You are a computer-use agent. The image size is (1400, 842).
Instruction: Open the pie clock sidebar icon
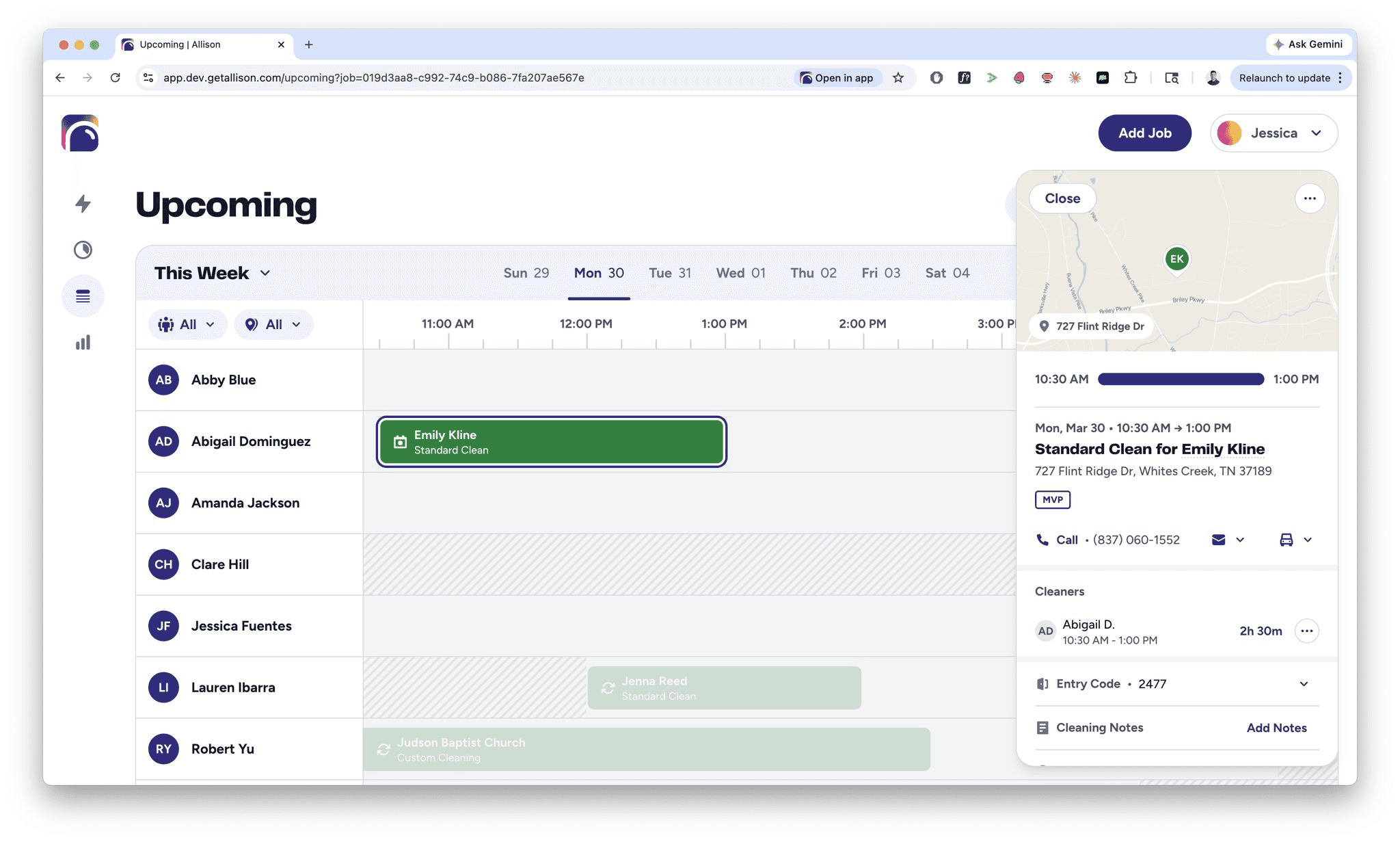point(83,250)
